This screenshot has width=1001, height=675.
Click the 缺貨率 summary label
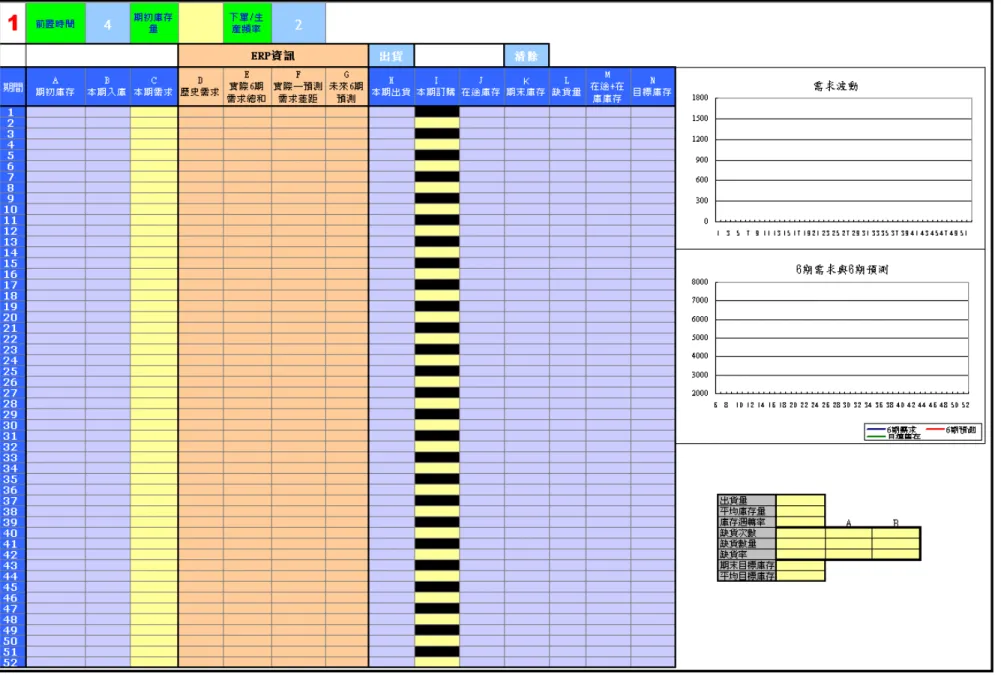(746, 554)
